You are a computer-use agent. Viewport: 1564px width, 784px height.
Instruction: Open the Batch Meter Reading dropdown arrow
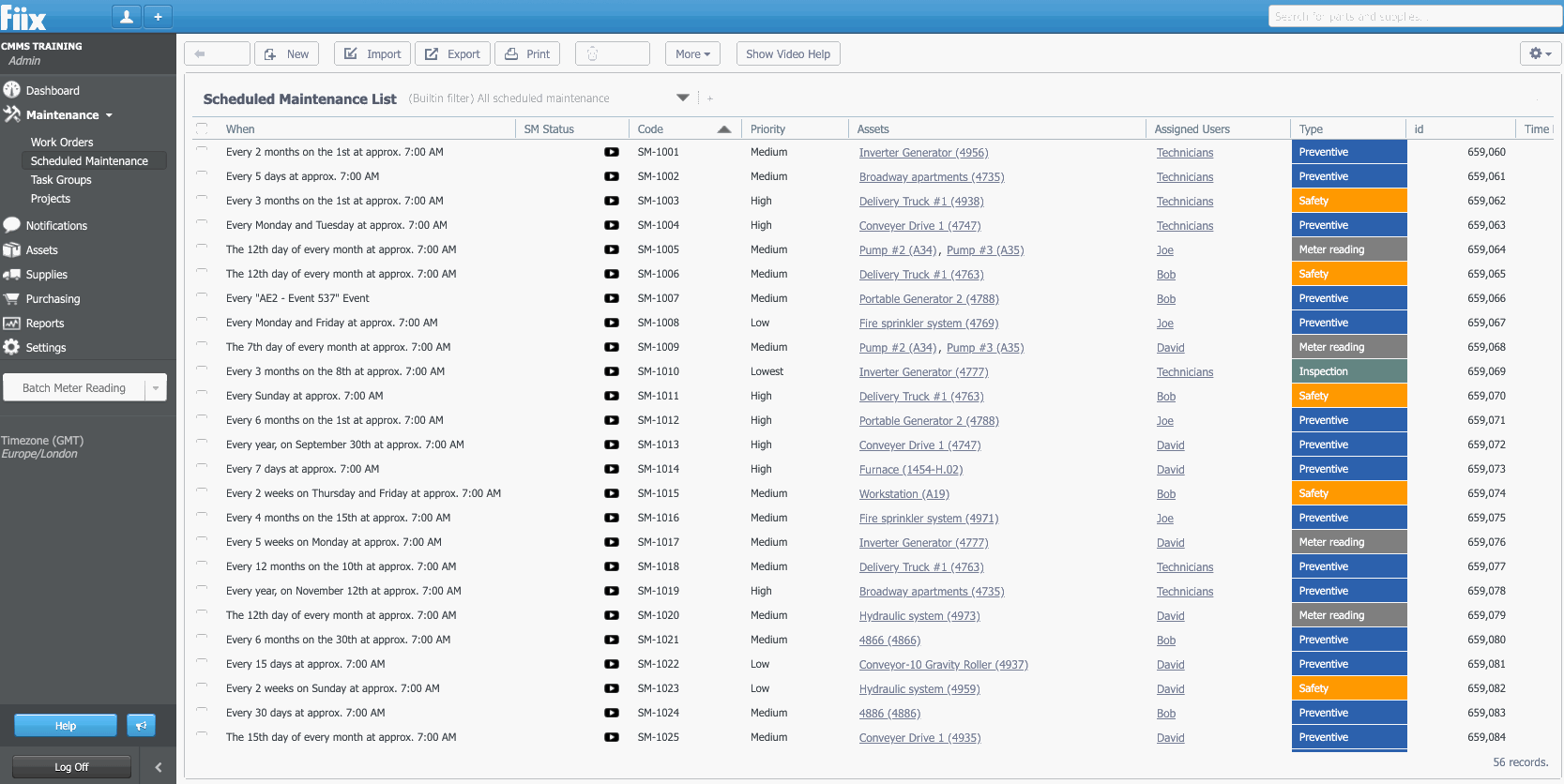(156, 387)
